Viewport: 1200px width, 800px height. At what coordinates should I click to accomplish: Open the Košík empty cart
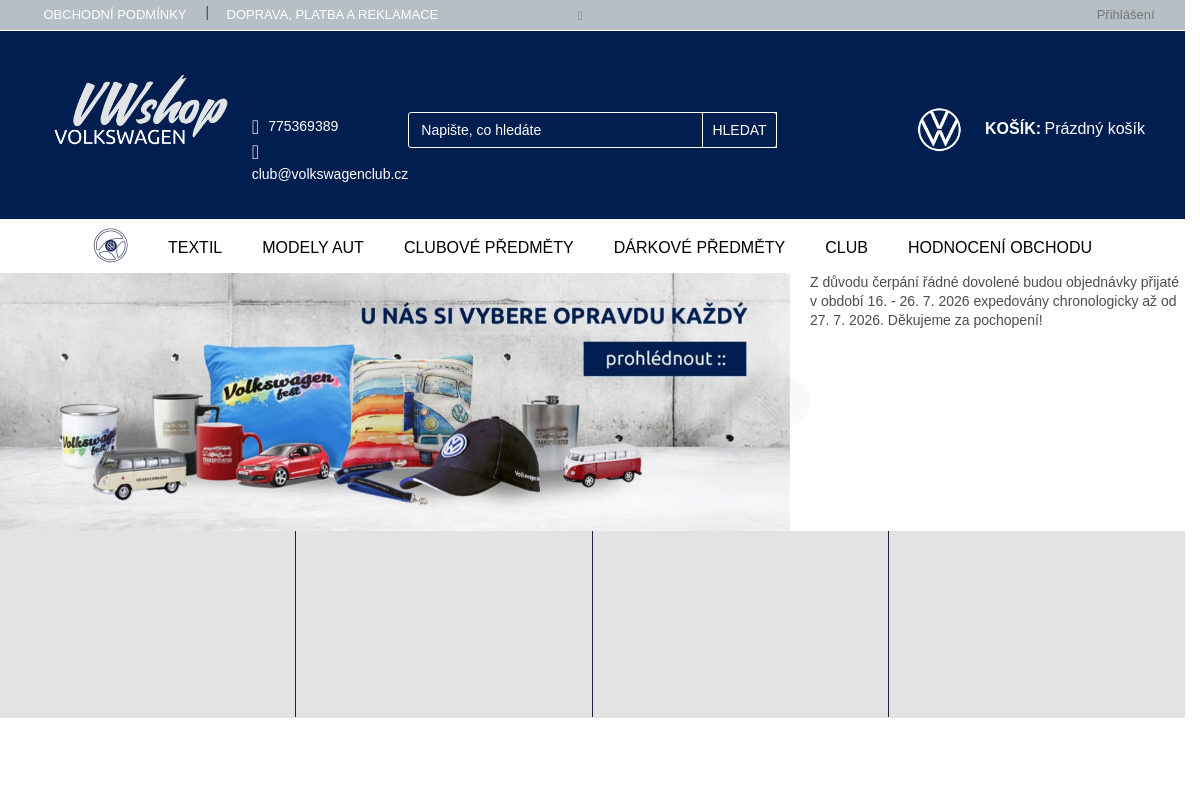pyautogui.click(x=1064, y=128)
